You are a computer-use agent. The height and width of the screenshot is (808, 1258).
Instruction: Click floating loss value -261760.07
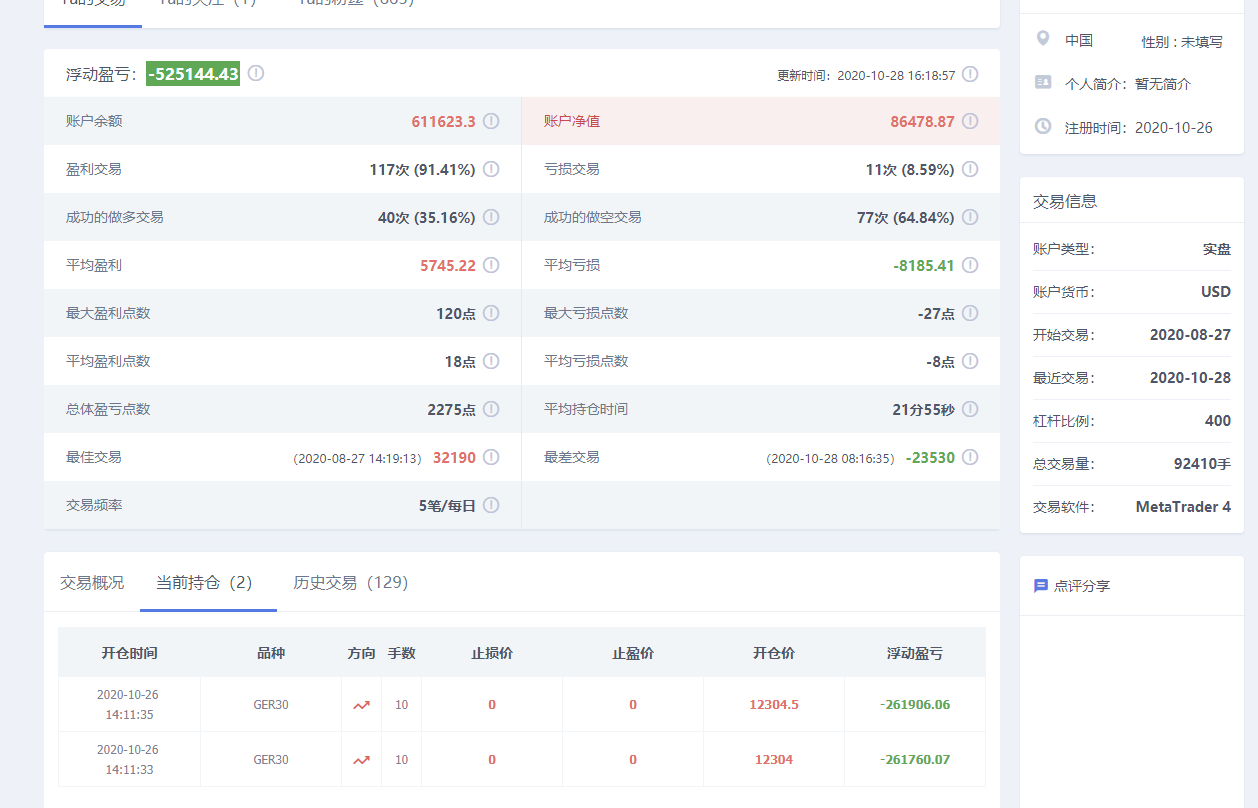tap(915, 760)
